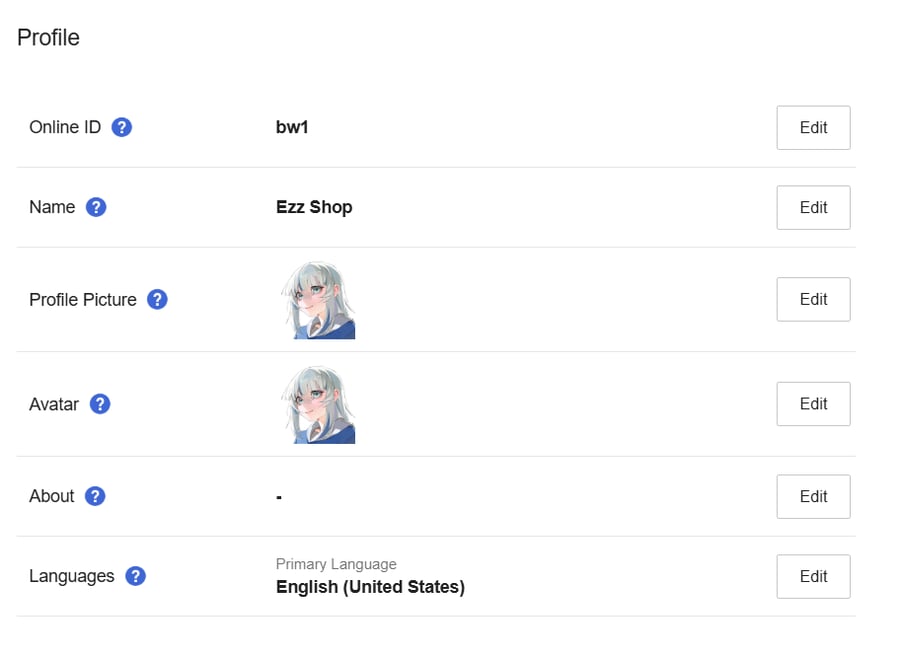Show help for Profile Picture
This screenshot has height=656, width=900.
pos(157,299)
